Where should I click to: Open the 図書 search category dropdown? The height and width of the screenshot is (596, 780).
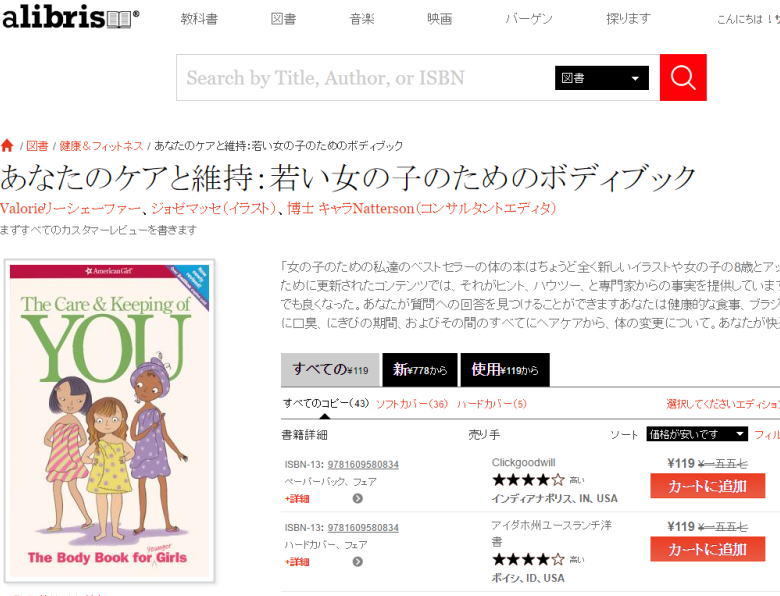601,78
